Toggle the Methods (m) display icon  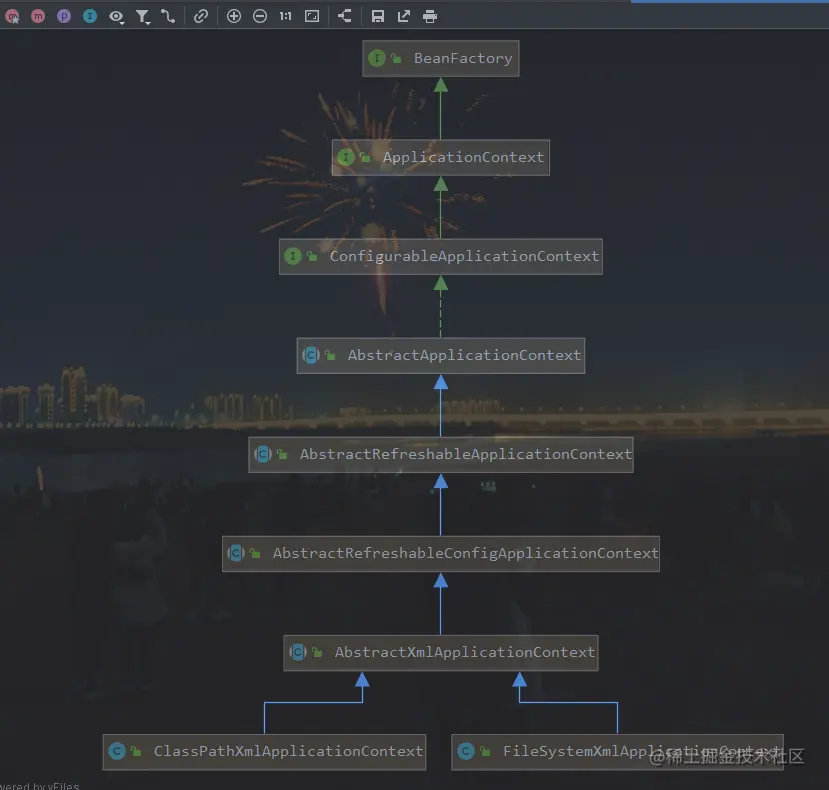pos(38,16)
